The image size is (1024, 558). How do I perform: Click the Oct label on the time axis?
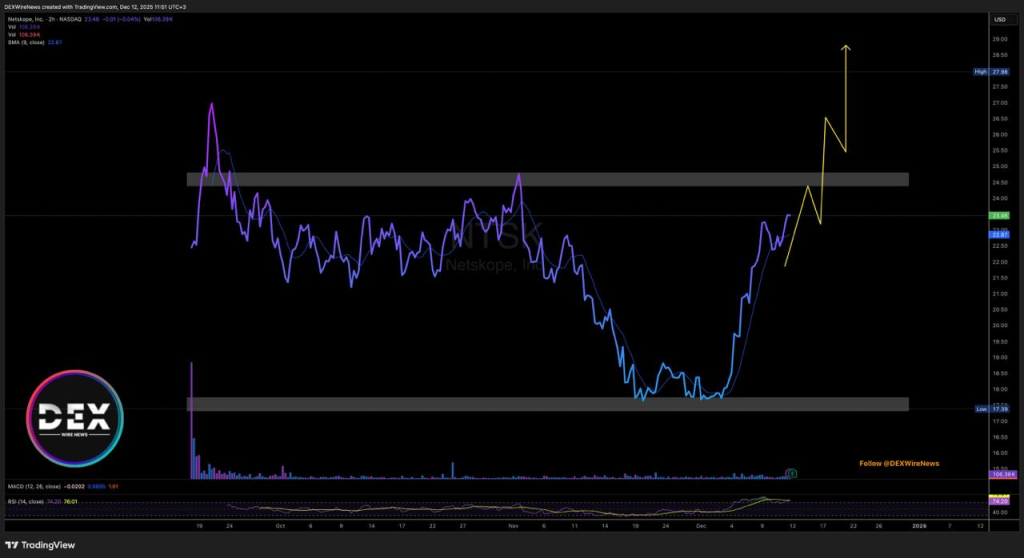coord(280,526)
